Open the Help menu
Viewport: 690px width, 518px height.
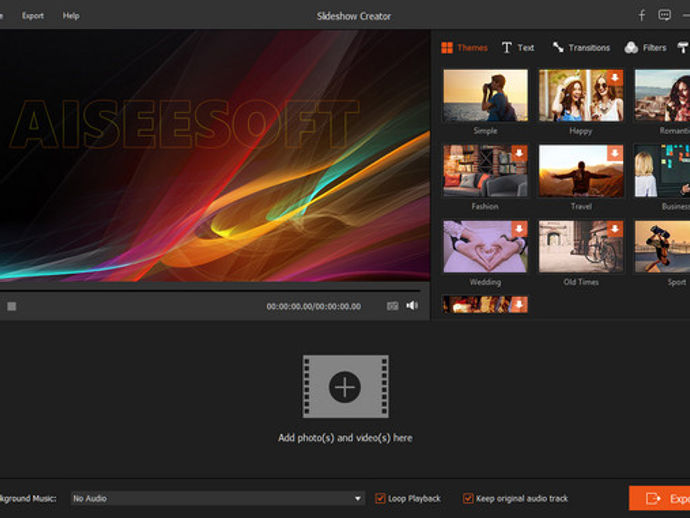(71, 16)
